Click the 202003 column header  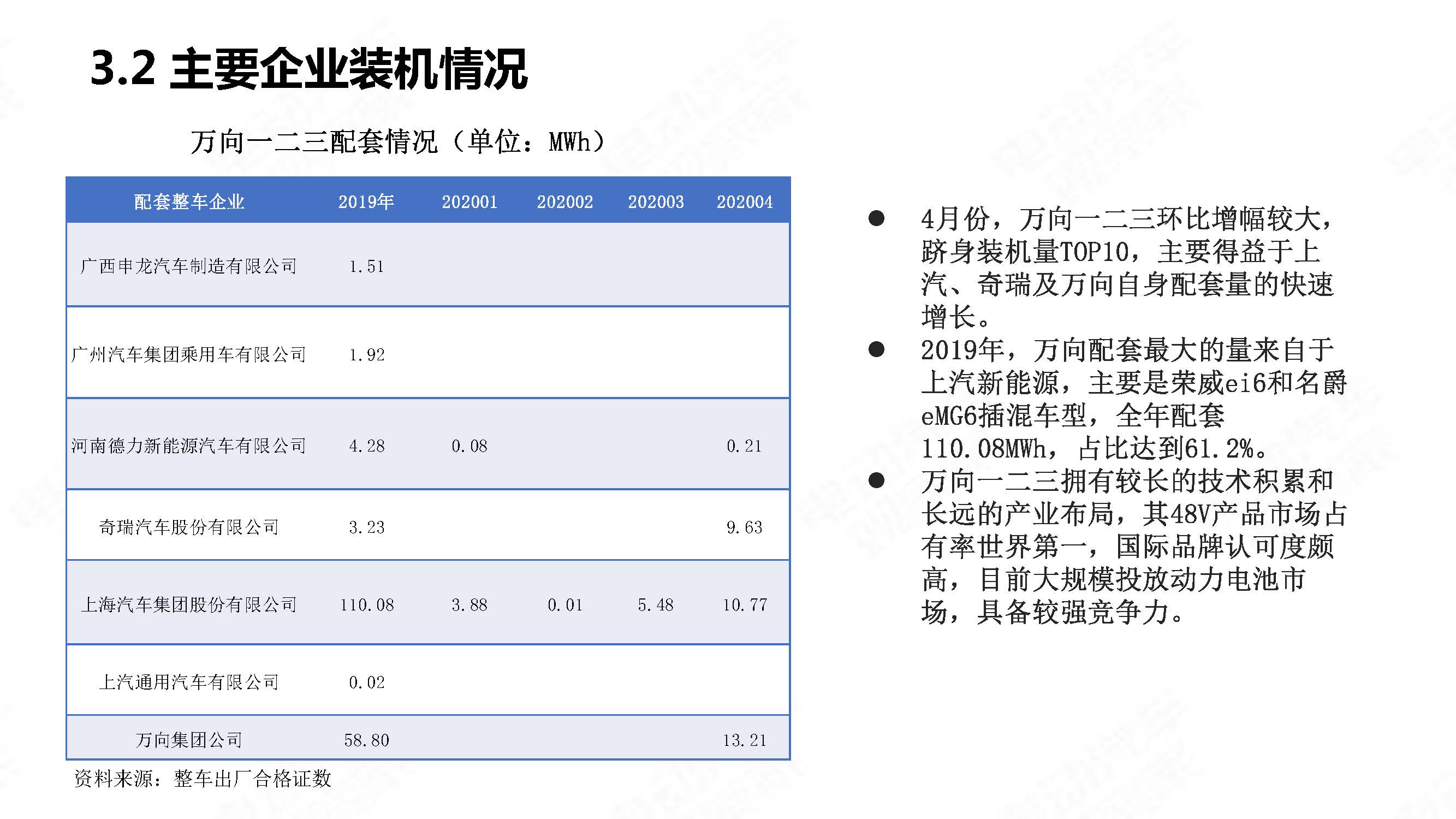click(656, 202)
